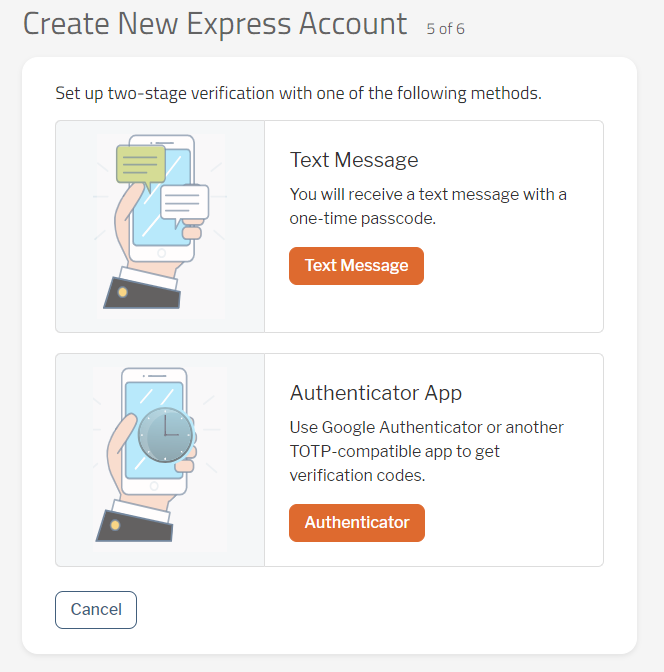Click the TOTP-compatible app description text
Image resolution: width=664 pixels, height=672 pixels.
point(427,451)
